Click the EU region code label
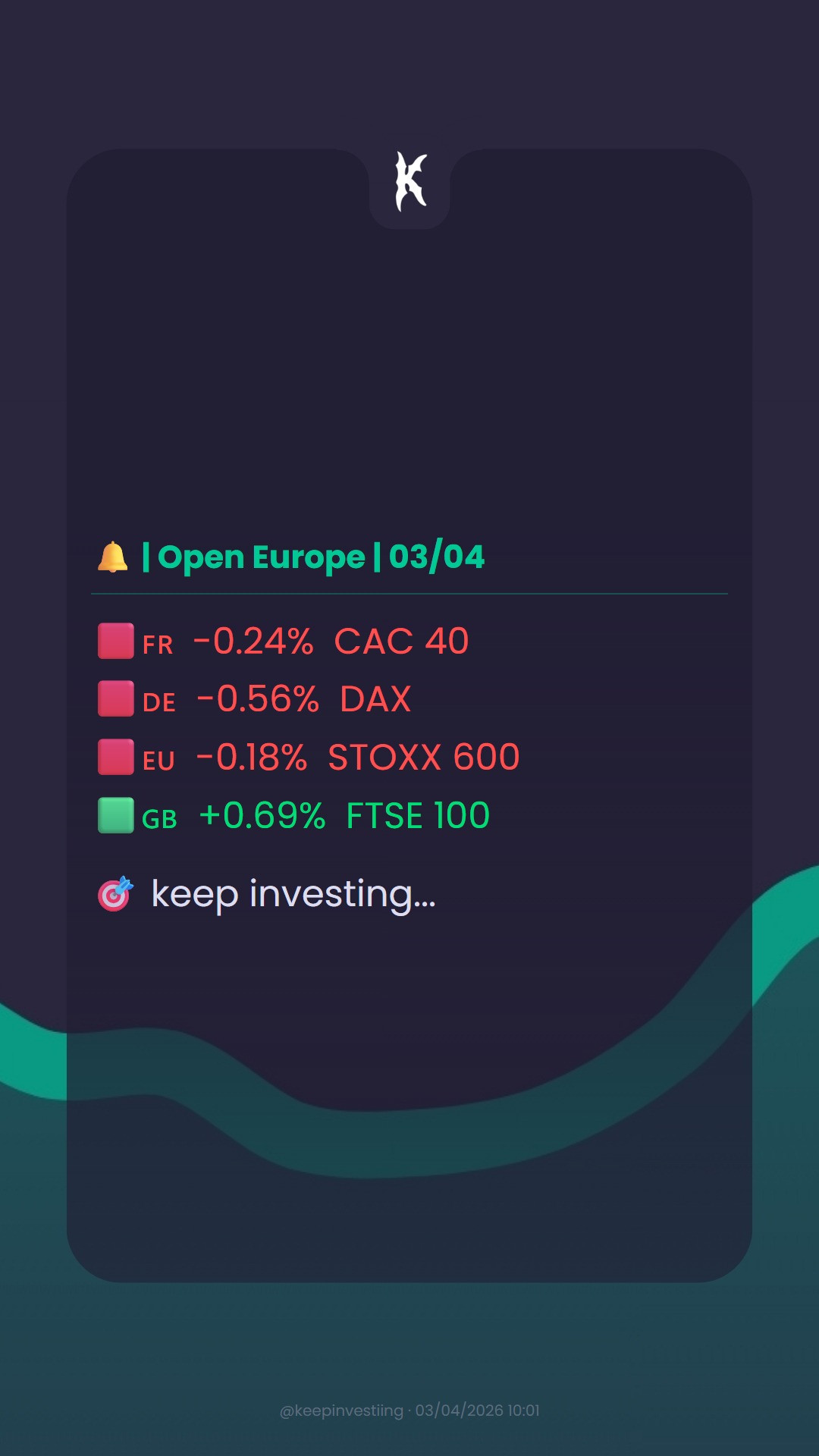819x1456 pixels. (x=158, y=761)
